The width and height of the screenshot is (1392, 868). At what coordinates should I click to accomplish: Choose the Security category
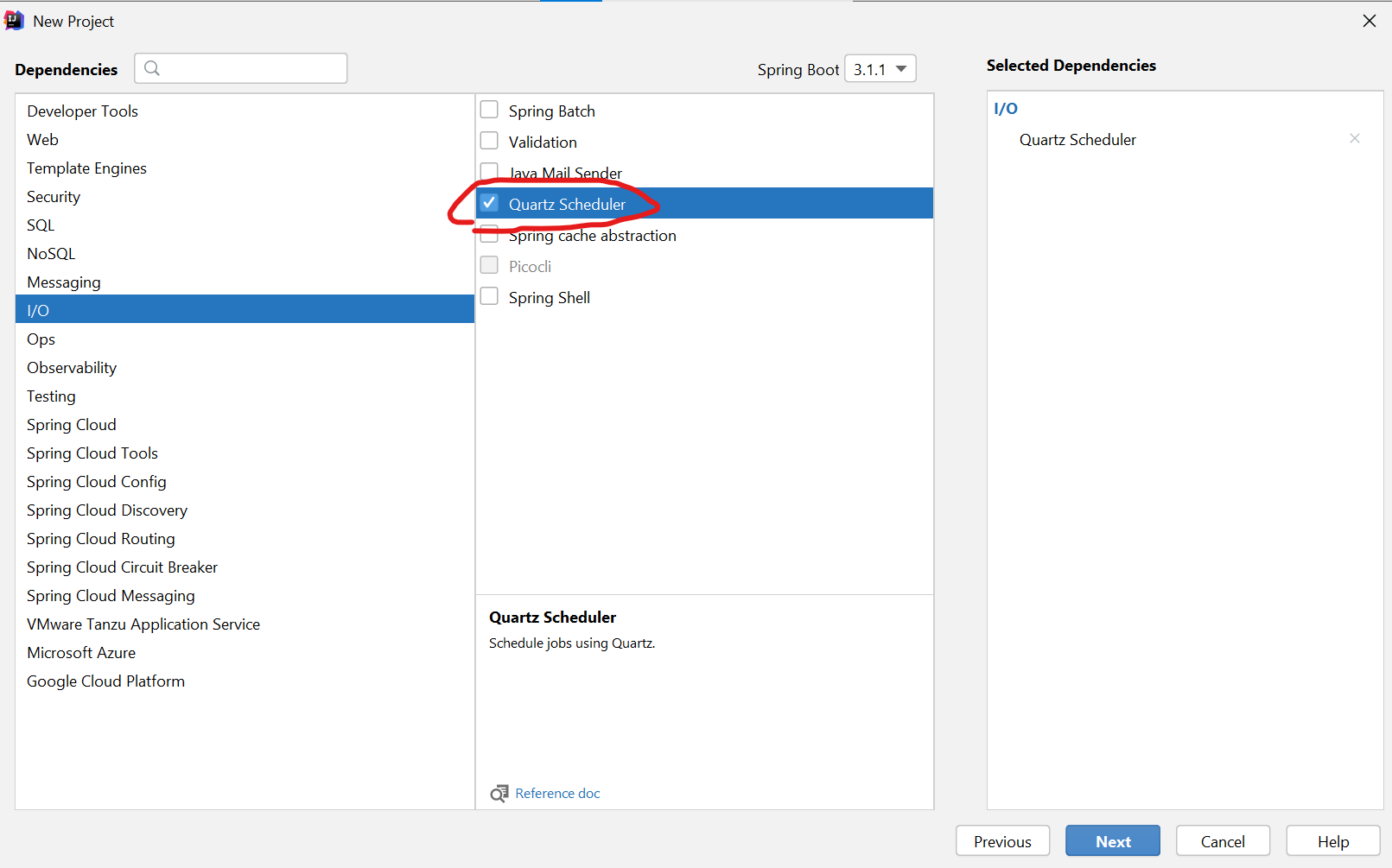coord(245,197)
